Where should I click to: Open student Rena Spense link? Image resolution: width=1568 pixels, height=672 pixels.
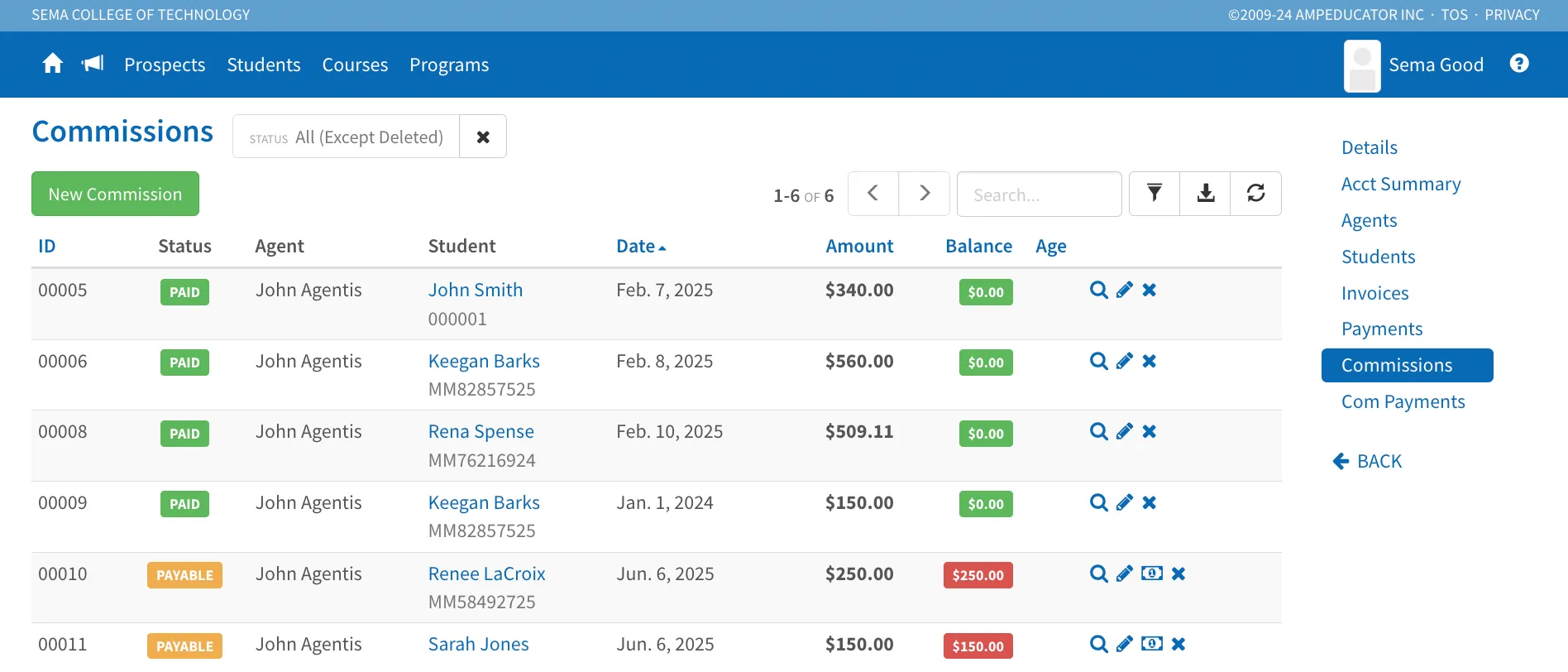pyautogui.click(x=481, y=432)
